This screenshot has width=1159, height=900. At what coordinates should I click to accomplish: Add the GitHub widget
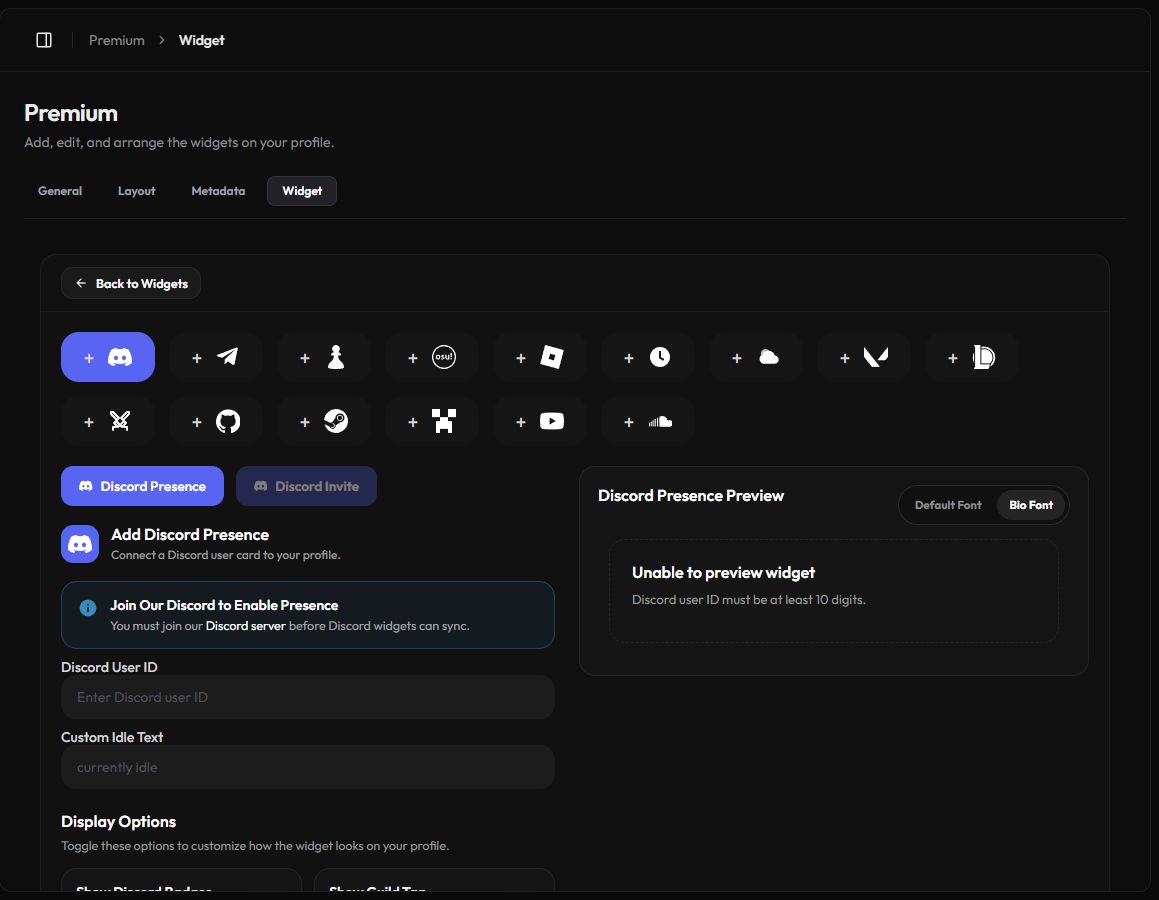tap(216, 421)
